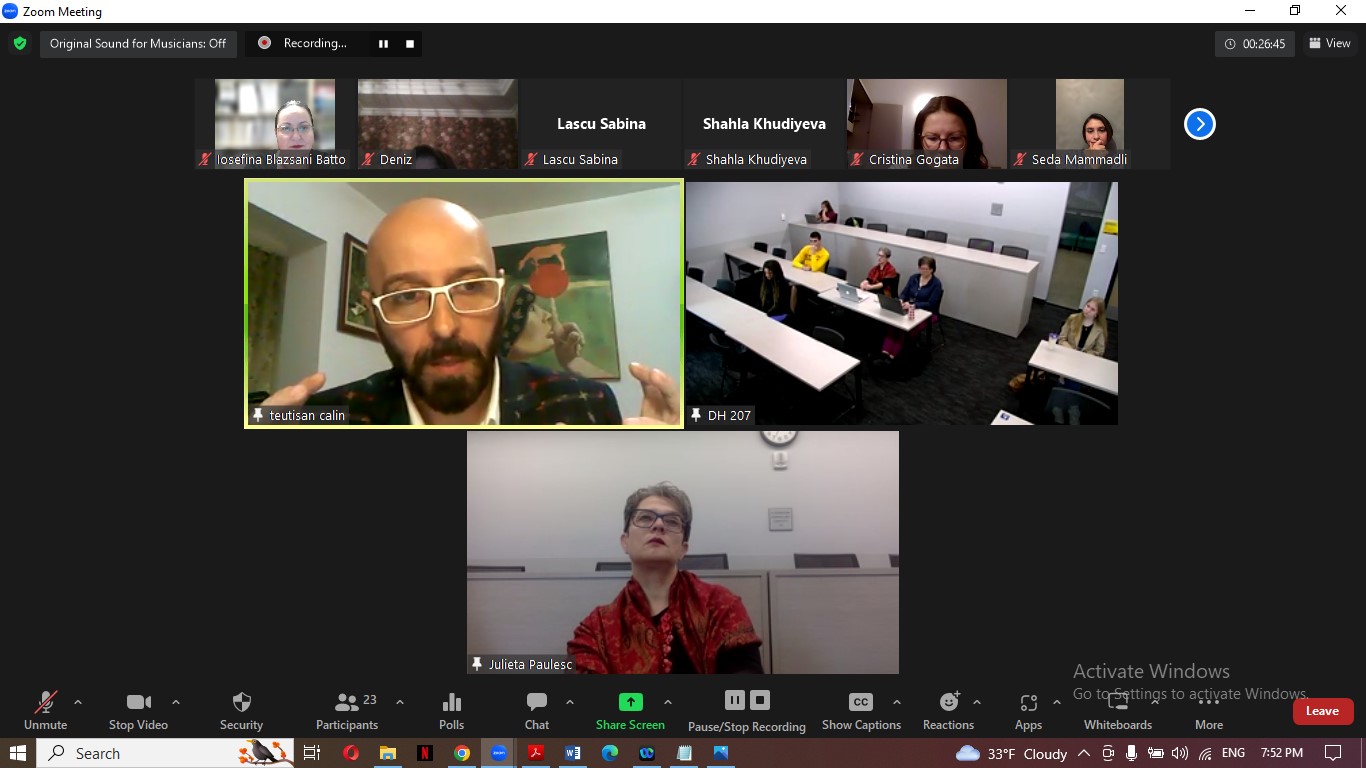The height and width of the screenshot is (768, 1366).
Task: Expand arrow next to Whiteboards
Action: pos(1155,702)
